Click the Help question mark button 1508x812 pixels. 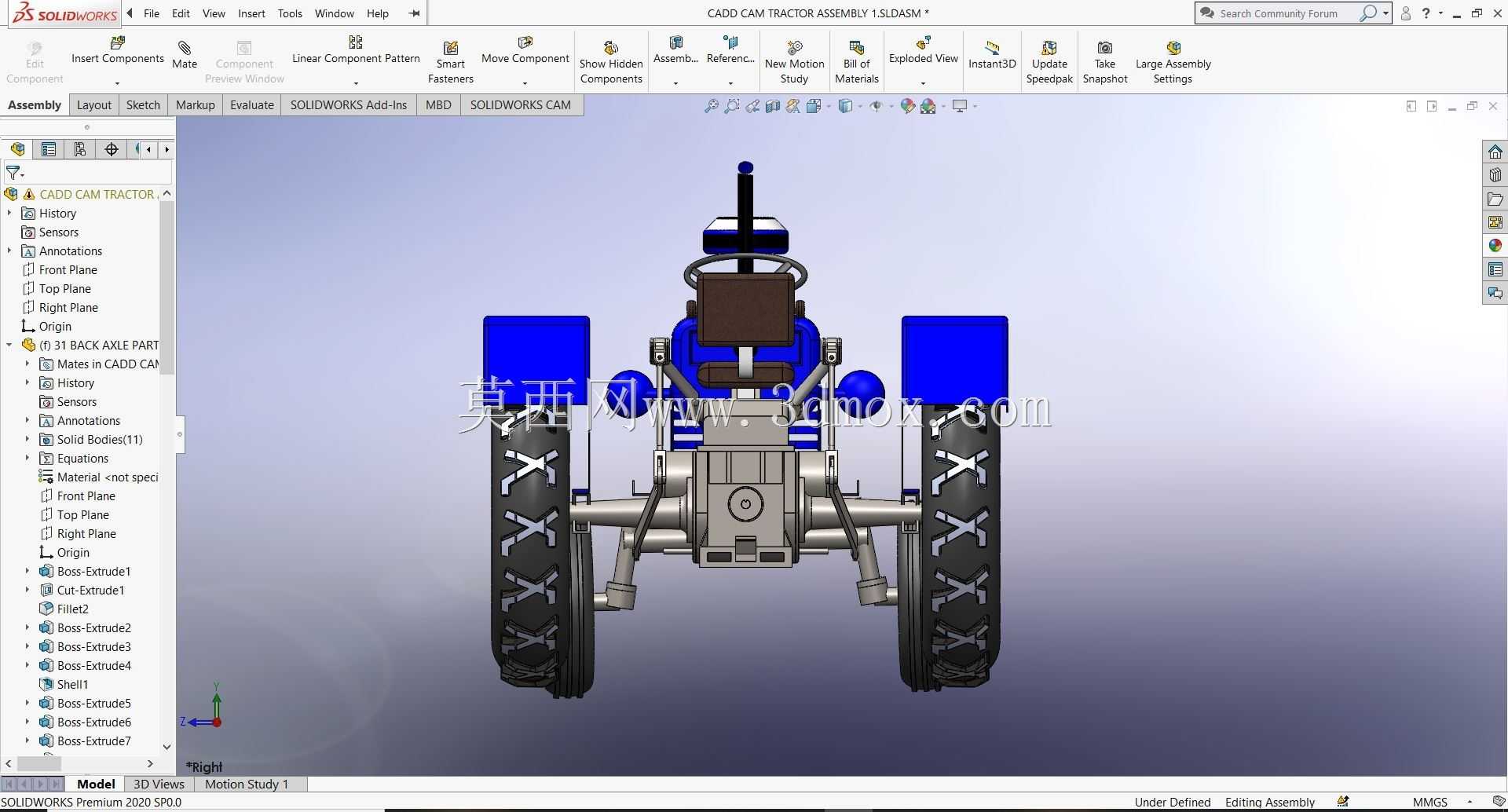point(1426,13)
